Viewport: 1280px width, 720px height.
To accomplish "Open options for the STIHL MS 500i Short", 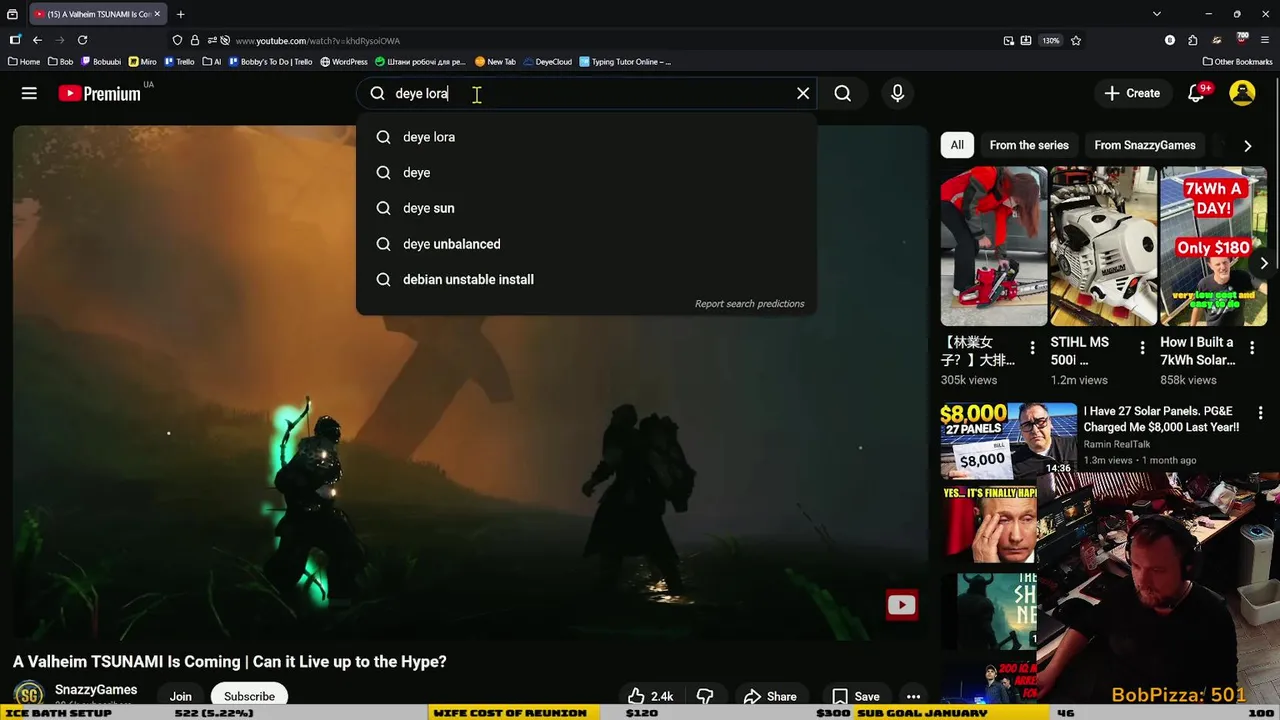I will (x=1142, y=348).
